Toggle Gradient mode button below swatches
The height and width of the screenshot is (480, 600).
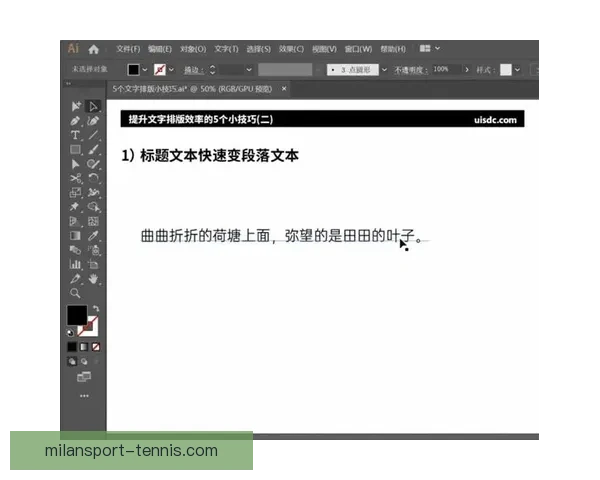point(84,347)
